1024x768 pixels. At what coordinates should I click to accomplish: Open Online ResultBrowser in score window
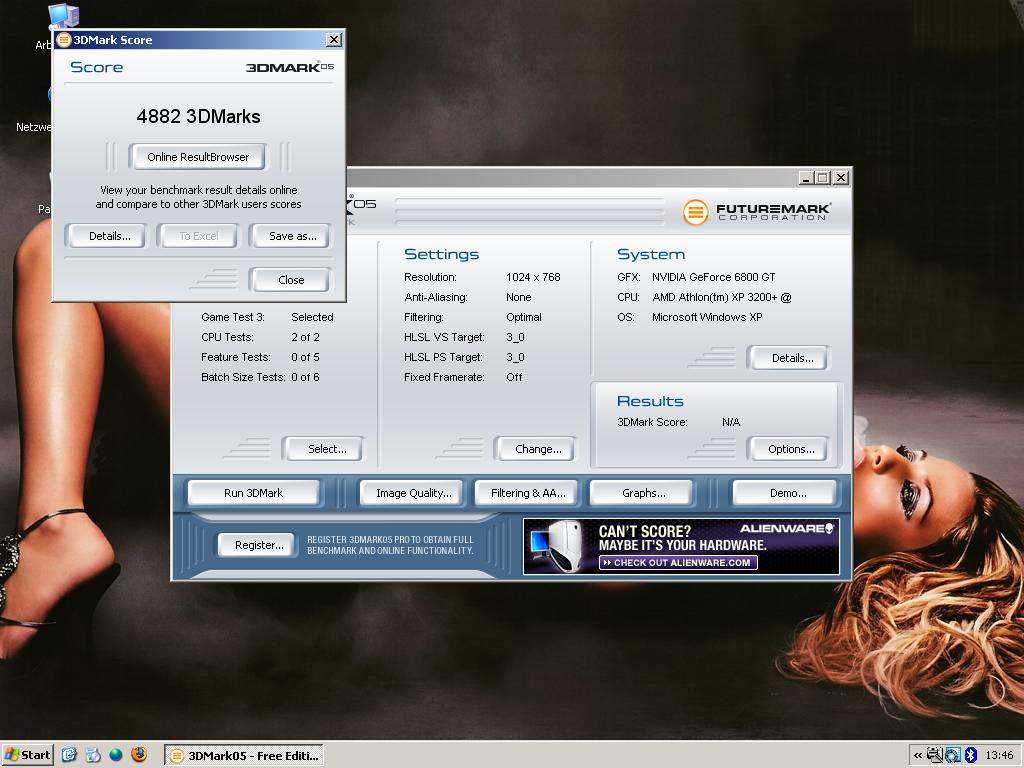tap(198, 157)
